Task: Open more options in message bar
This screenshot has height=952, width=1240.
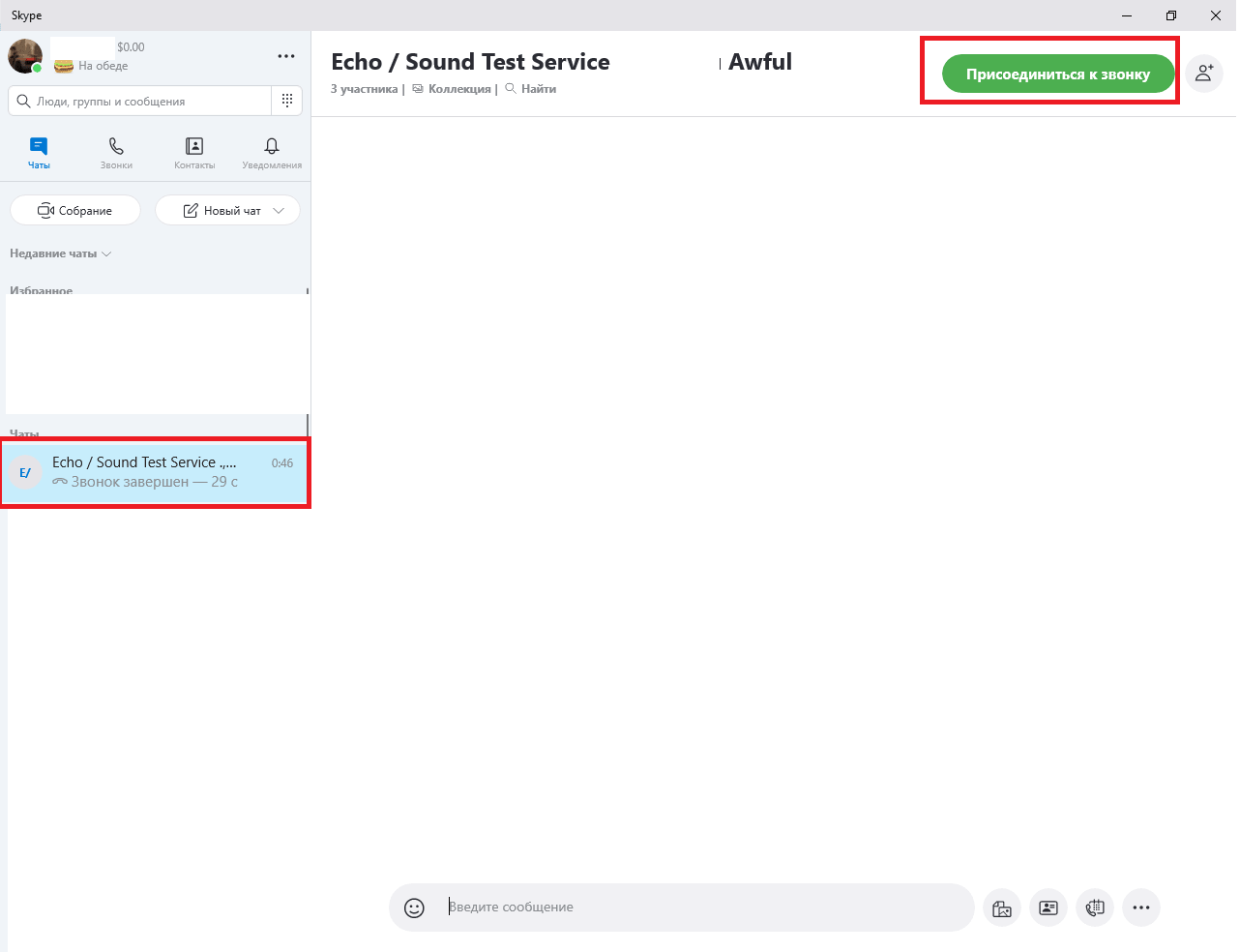Action: point(1141,907)
